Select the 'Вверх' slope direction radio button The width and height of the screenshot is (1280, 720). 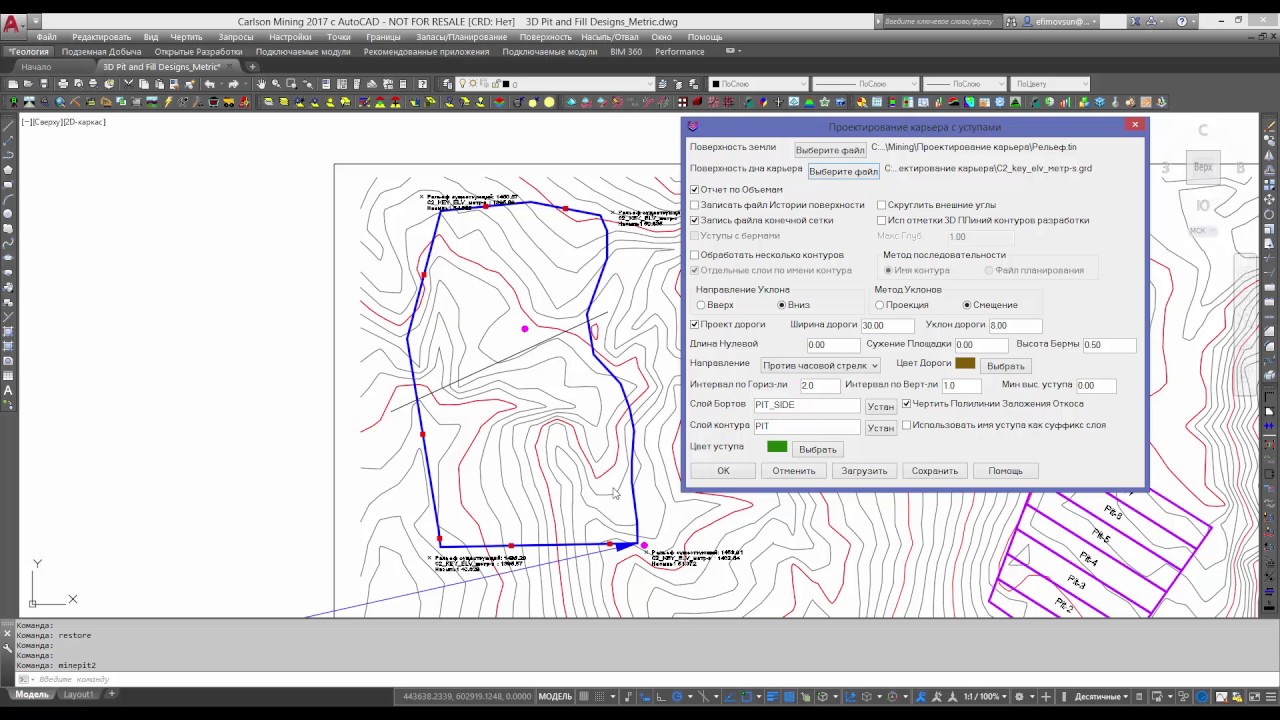[x=701, y=305]
